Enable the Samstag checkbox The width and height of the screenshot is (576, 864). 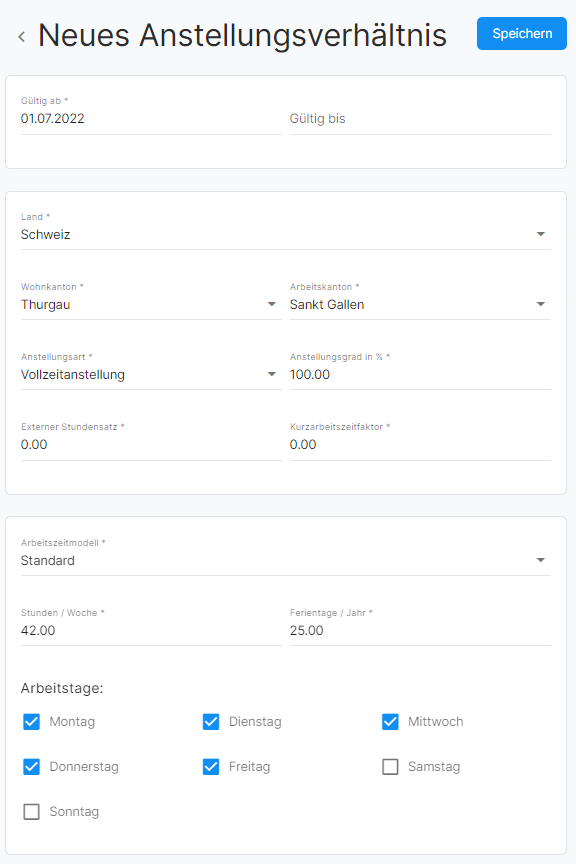point(390,766)
